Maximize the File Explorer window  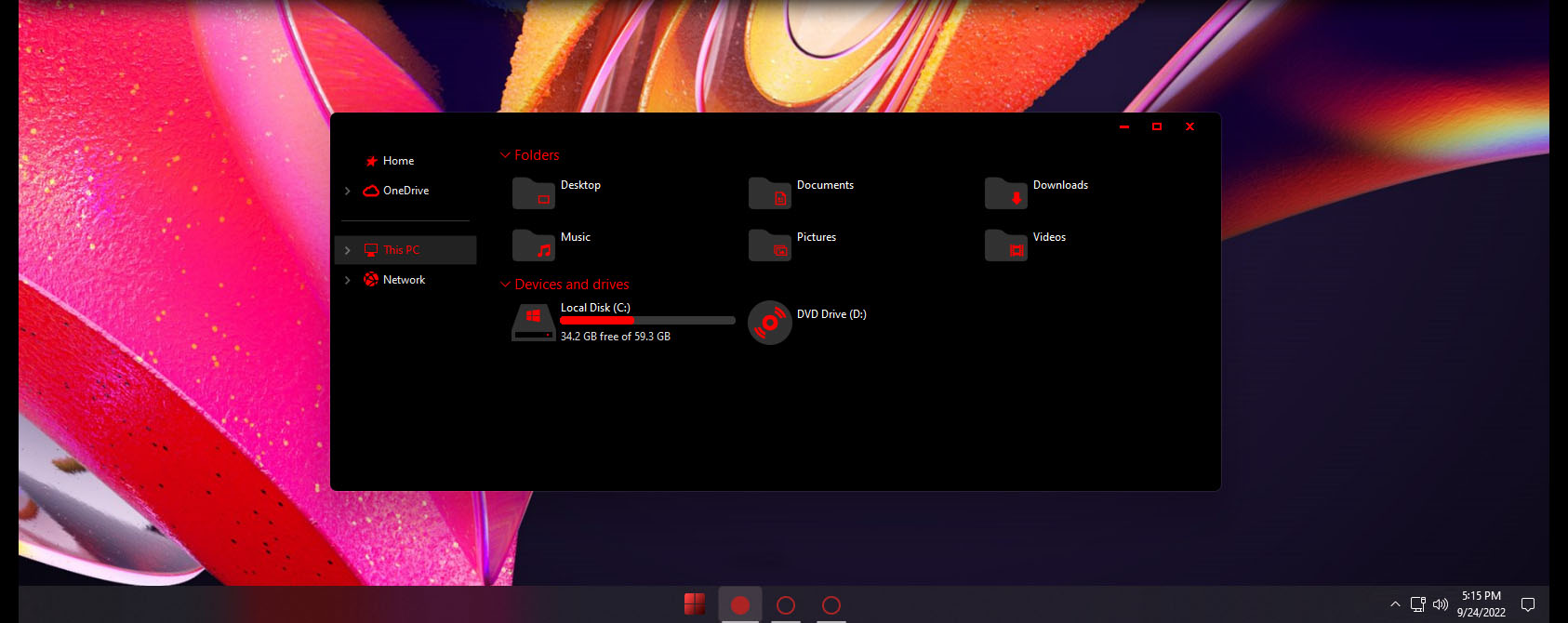tap(1157, 126)
